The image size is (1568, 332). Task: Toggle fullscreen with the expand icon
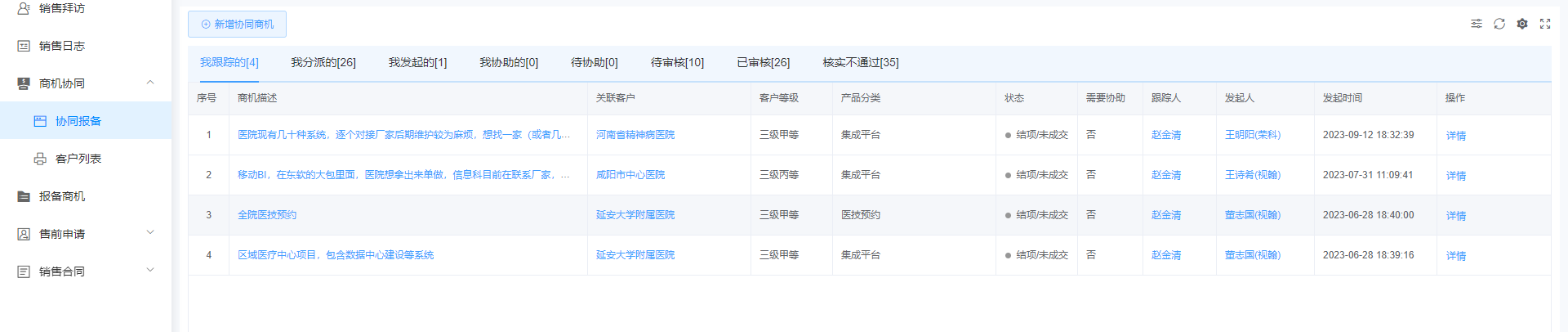pos(1545,24)
